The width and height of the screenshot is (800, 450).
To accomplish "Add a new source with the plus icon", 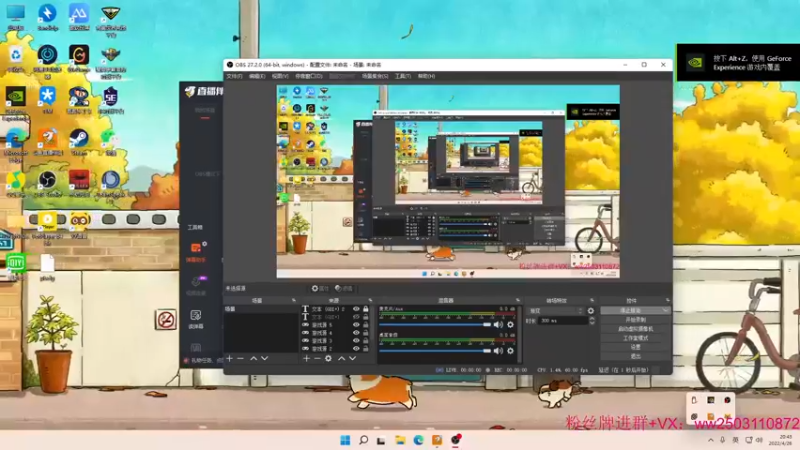I will 306,359.
